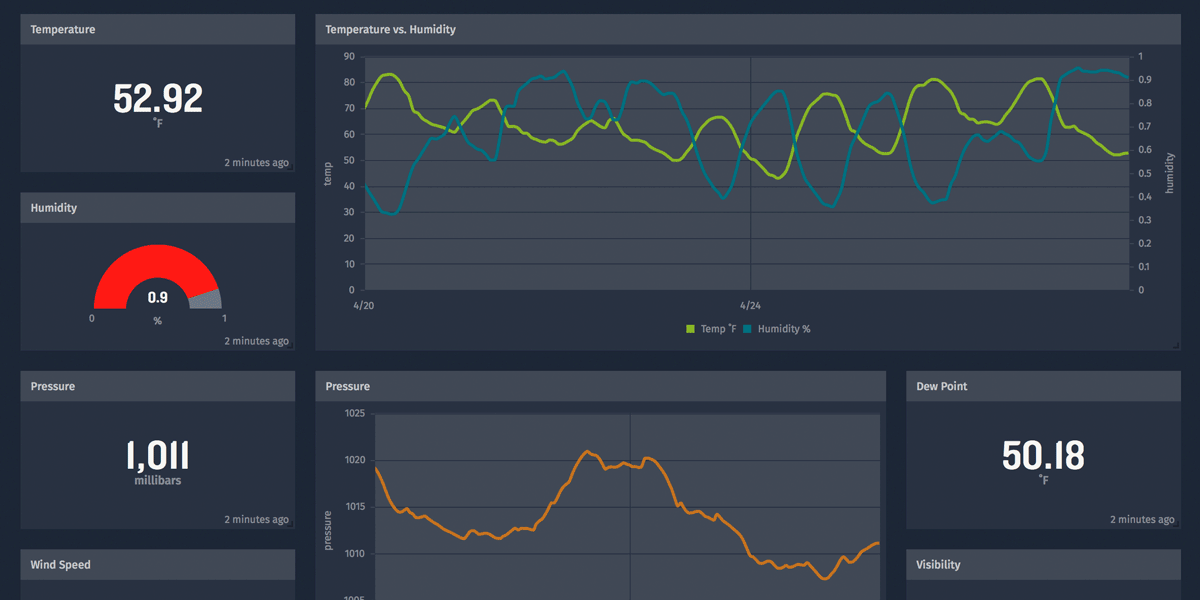The width and height of the screenshot is (1200, 600).
Task: Click the Pressure value widget title
Action: 53,386
